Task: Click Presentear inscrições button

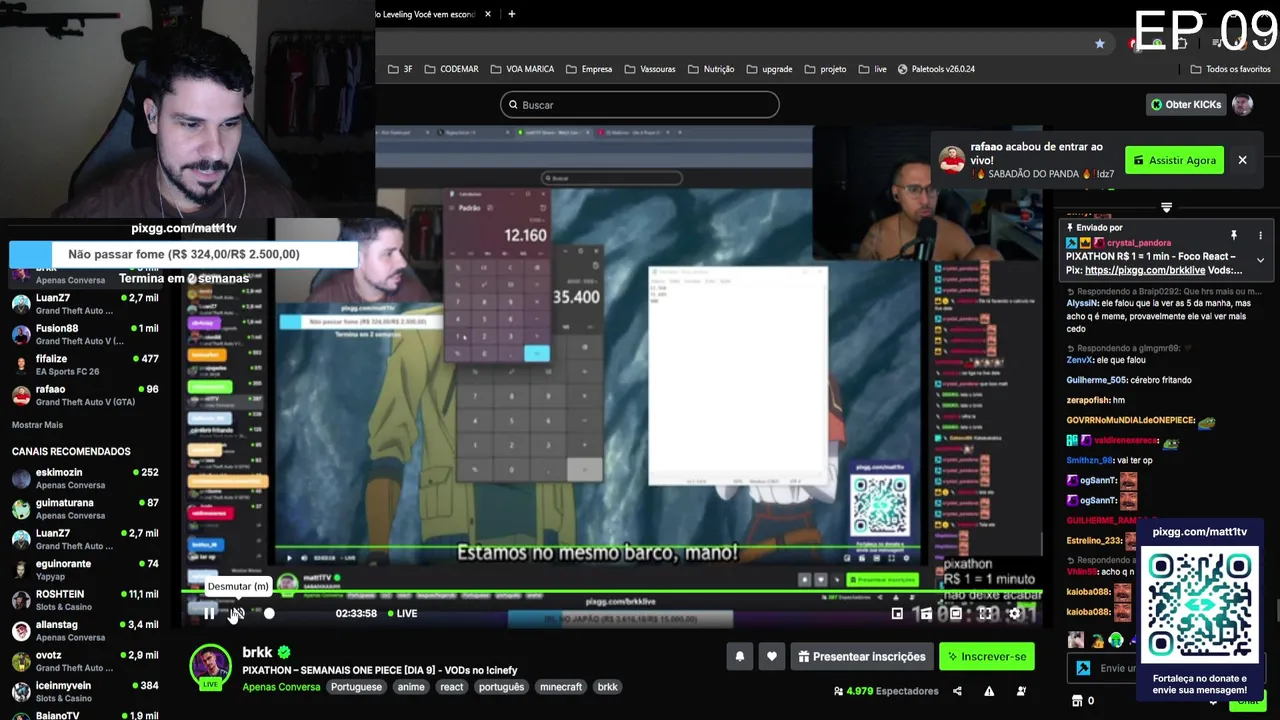Action: (861, 656)
